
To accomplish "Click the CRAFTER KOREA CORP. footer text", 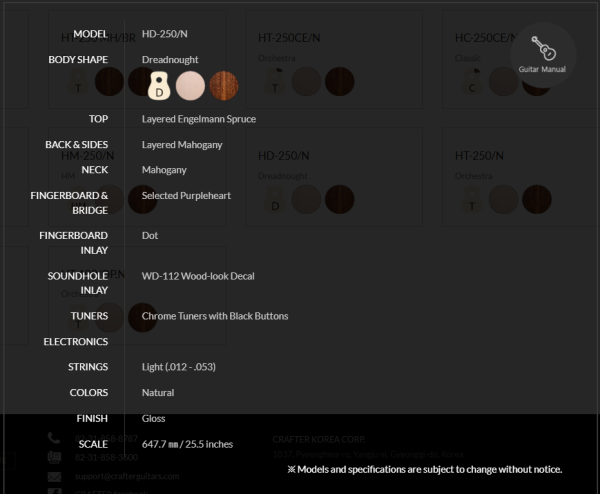I will point(319,439).
